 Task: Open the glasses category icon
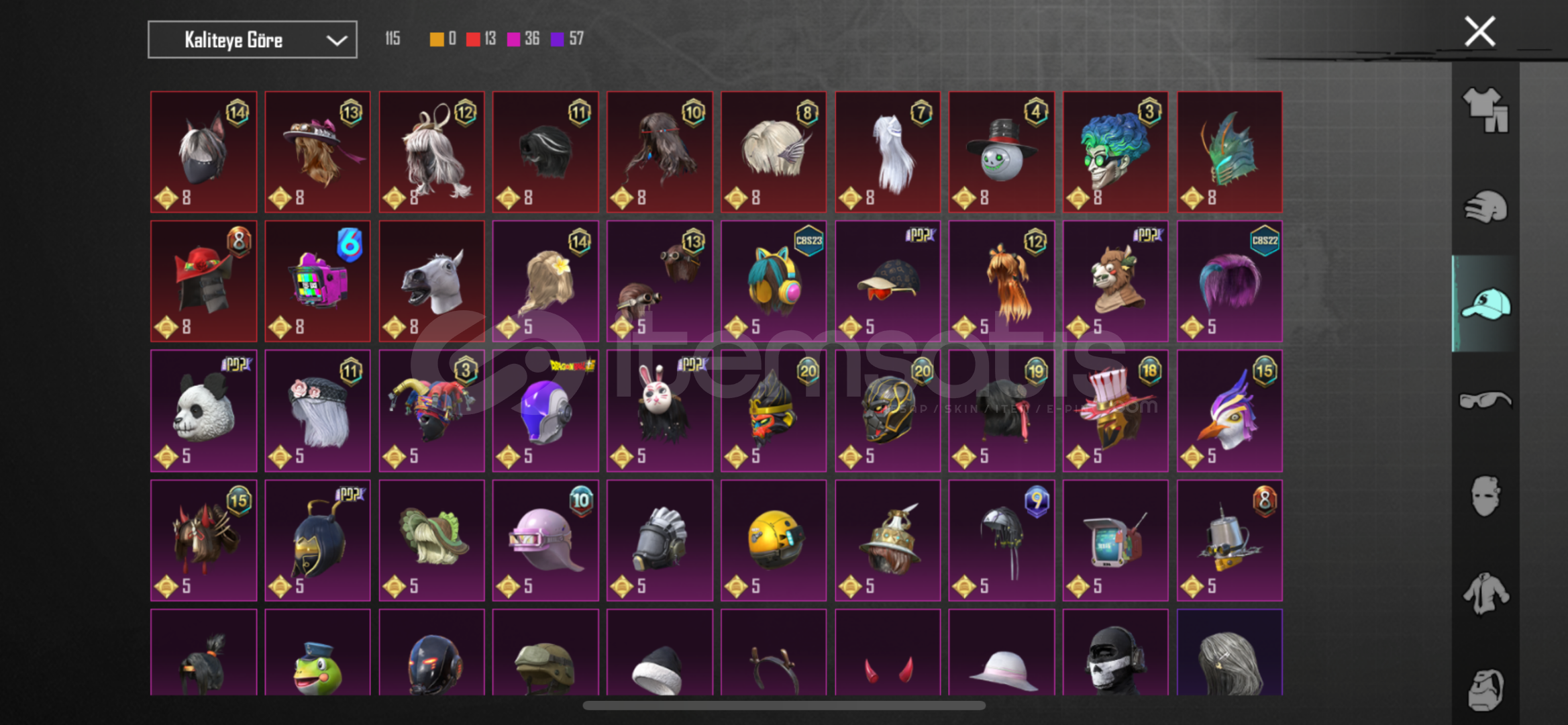point(1485,400)
